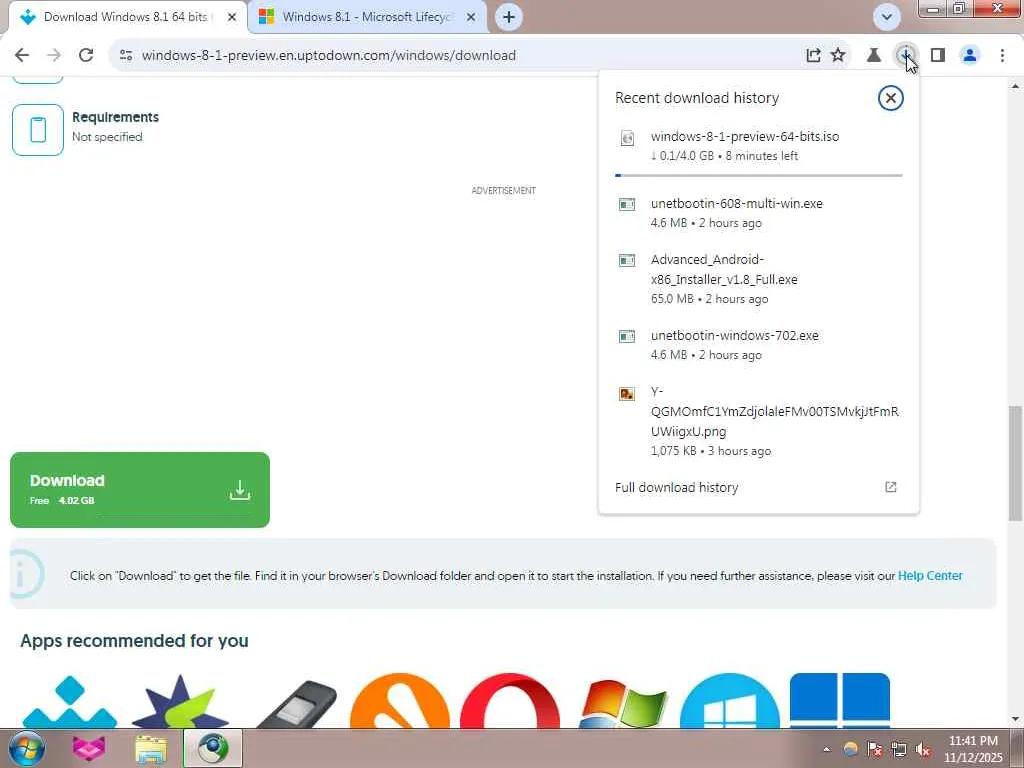The image size is (1024, 768).
Task: Go back to the previous page
Action: coord(22,56)
